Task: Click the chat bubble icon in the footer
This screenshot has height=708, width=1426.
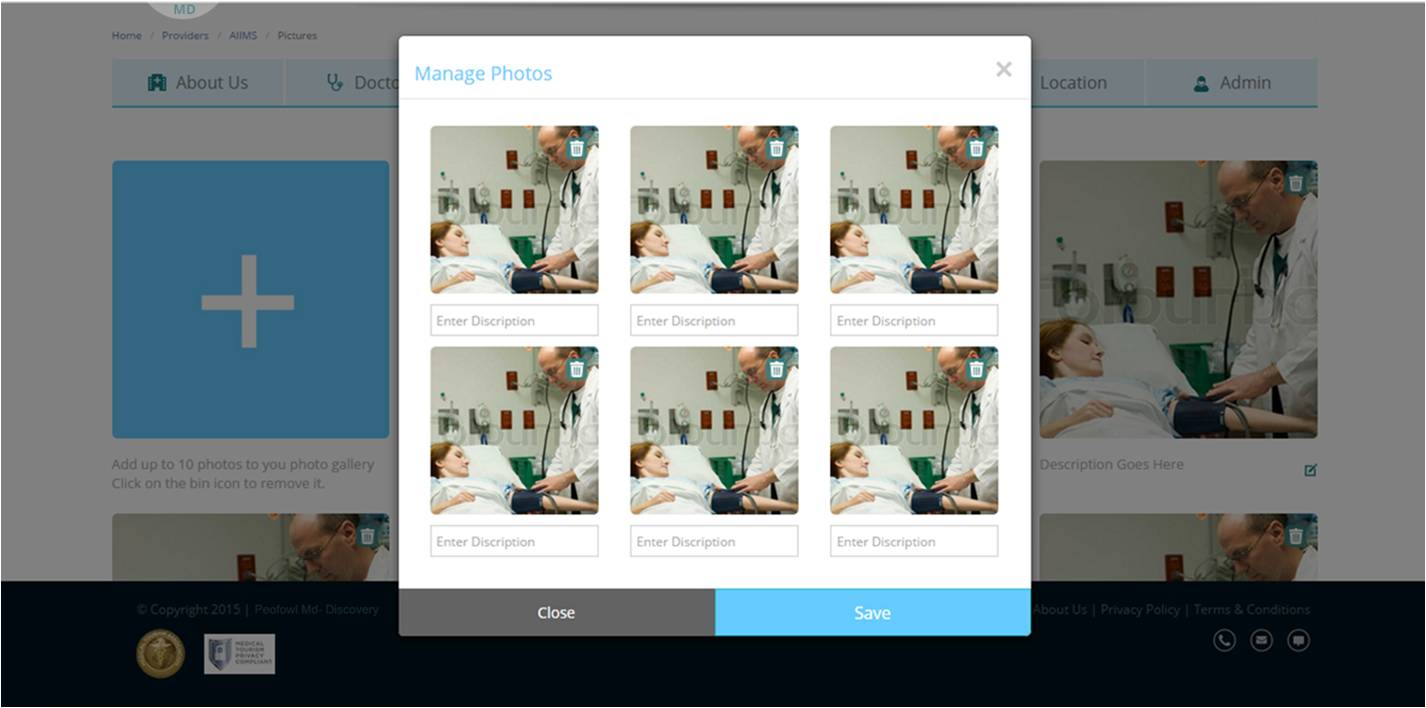Action: pos(1299,640)
